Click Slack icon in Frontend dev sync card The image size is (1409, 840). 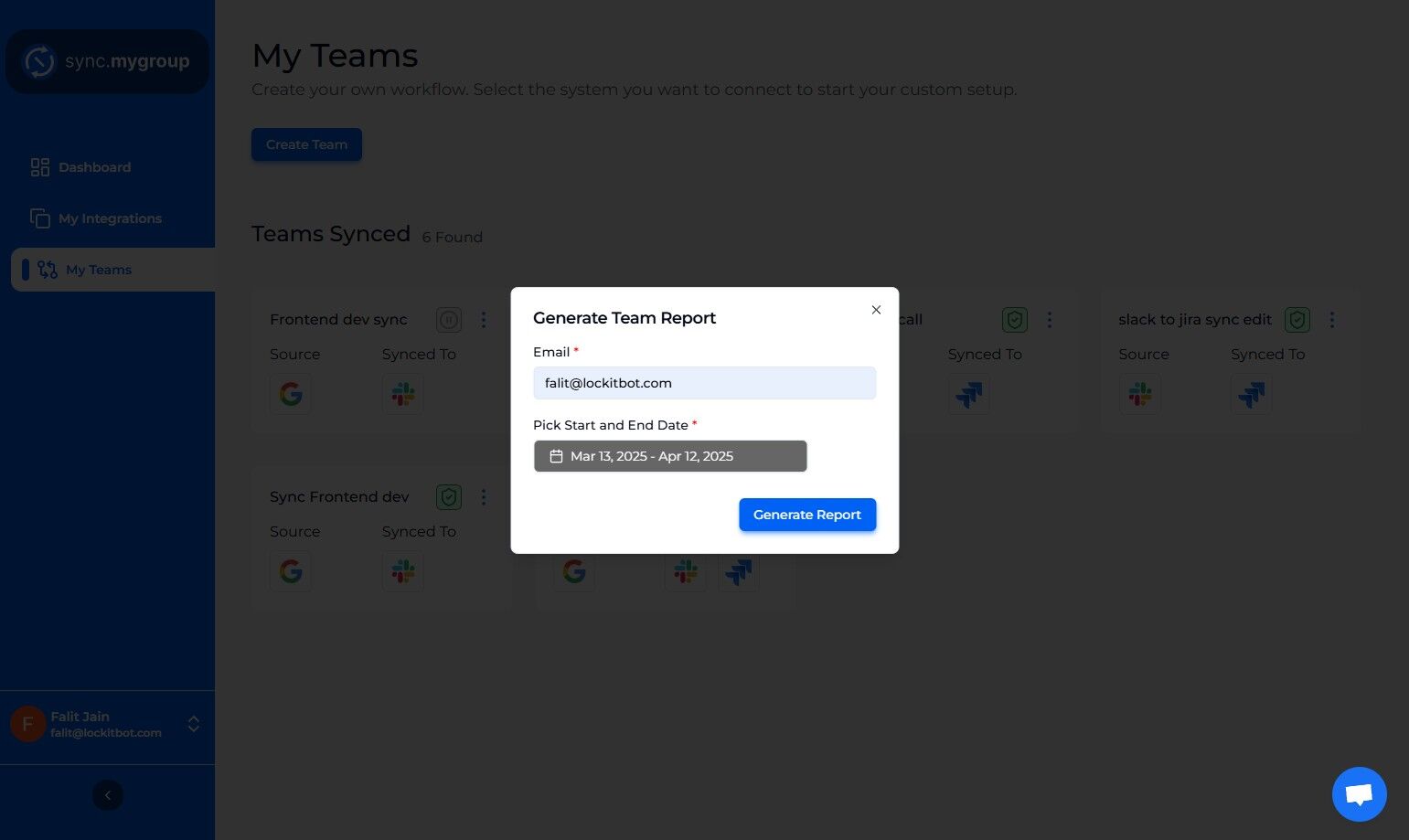pyautogui.click(x=403, y=394)
